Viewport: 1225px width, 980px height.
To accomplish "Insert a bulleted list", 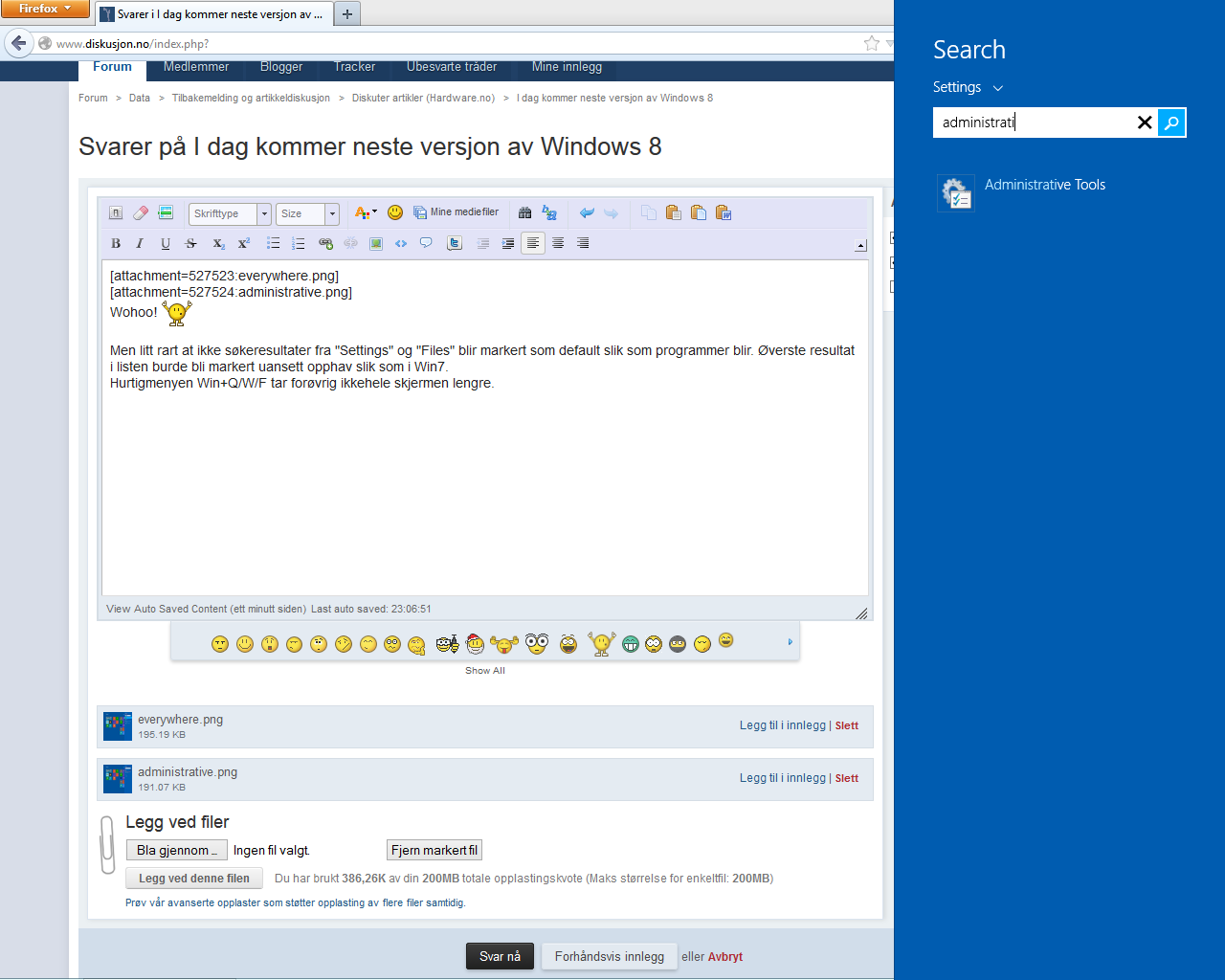I will 274,243.
